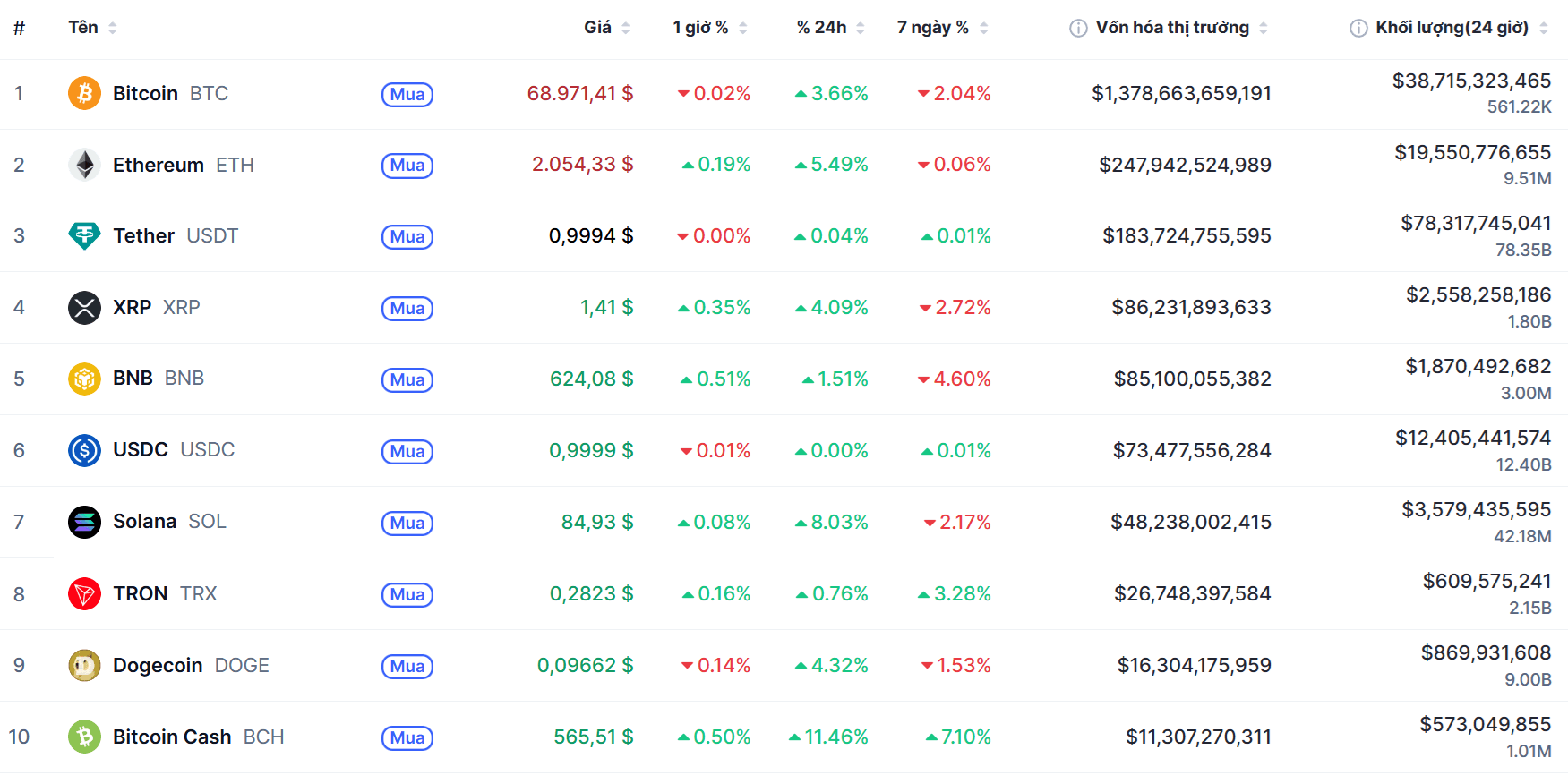Click Mua button for Dogecoin
1568x775 pixels.
[x=407, y=667]
